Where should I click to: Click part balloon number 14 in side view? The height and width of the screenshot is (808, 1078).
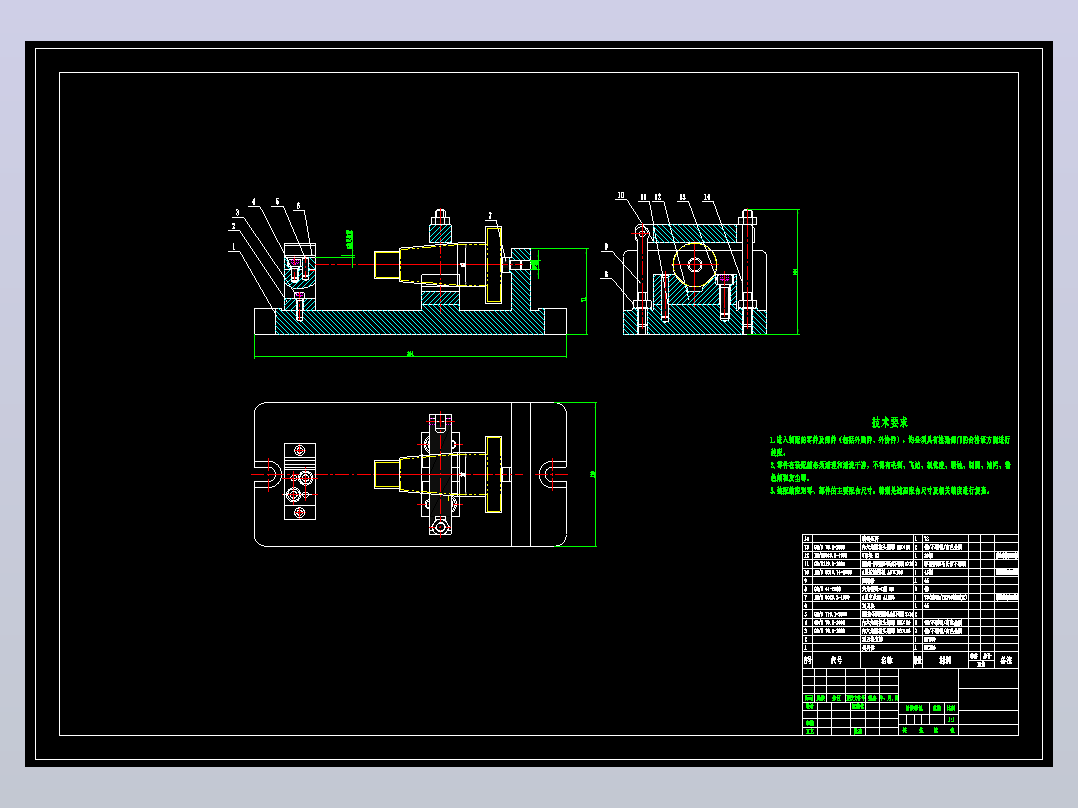click(x=707, y=197)
